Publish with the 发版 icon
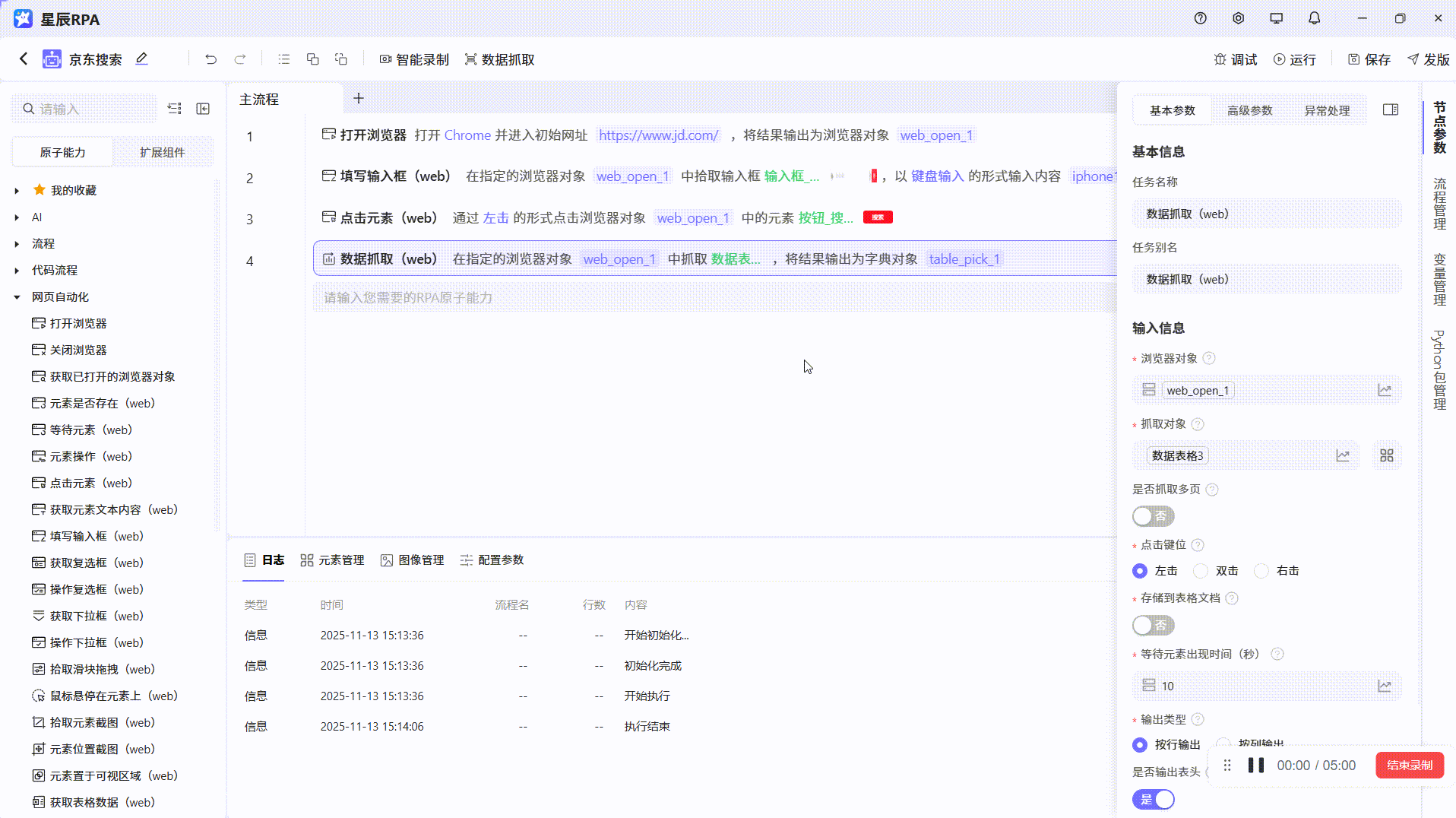 1428,59
